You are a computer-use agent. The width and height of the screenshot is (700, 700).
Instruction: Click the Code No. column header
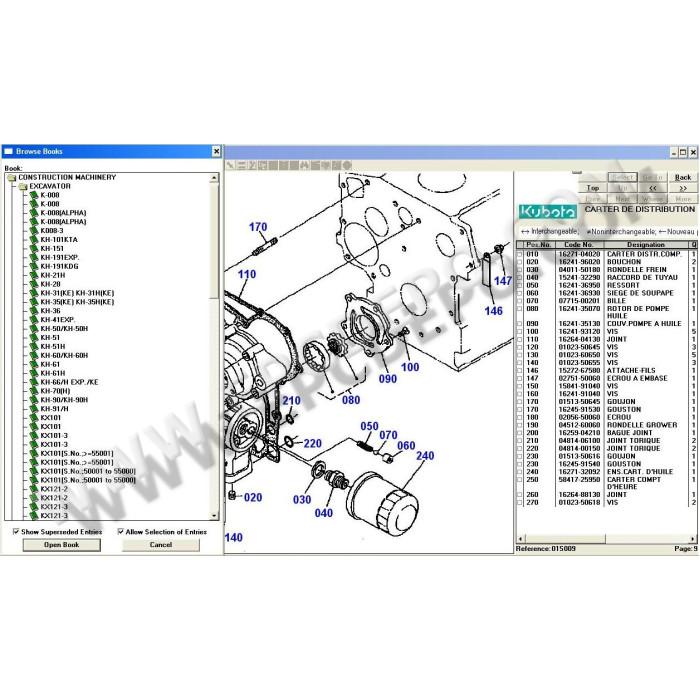tap(579, 245)
